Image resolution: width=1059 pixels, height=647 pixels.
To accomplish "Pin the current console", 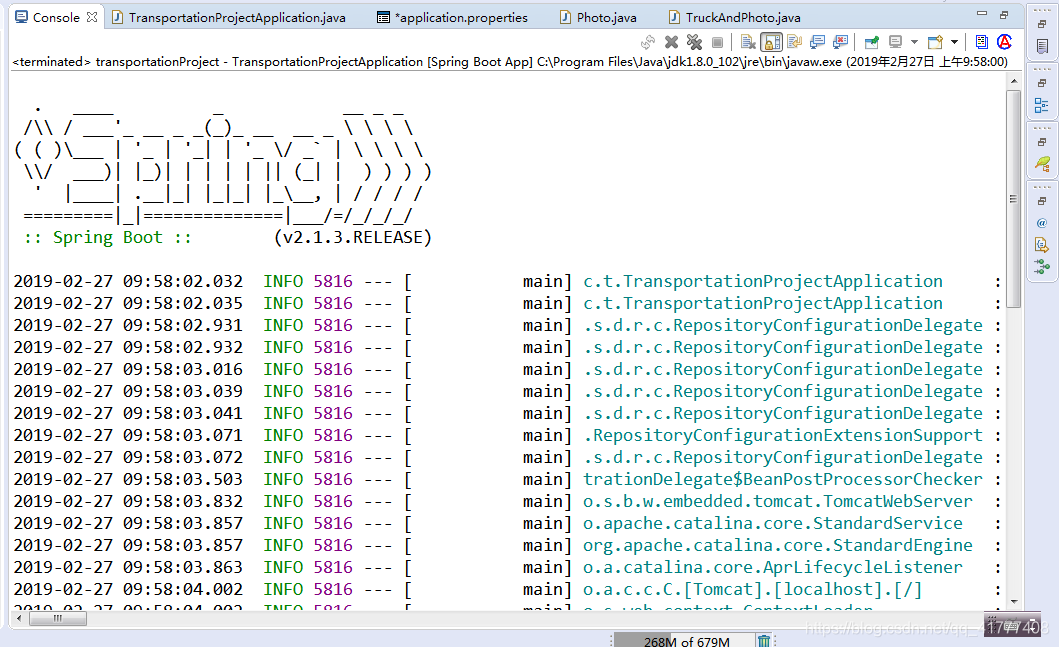I will pos(872,43).
